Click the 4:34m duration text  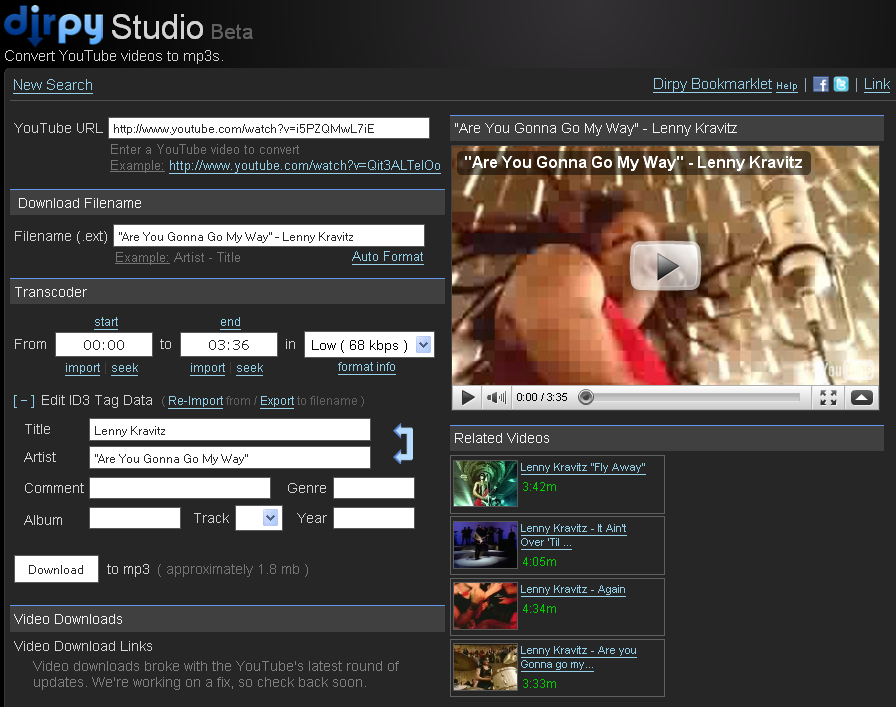coord(539,609)
